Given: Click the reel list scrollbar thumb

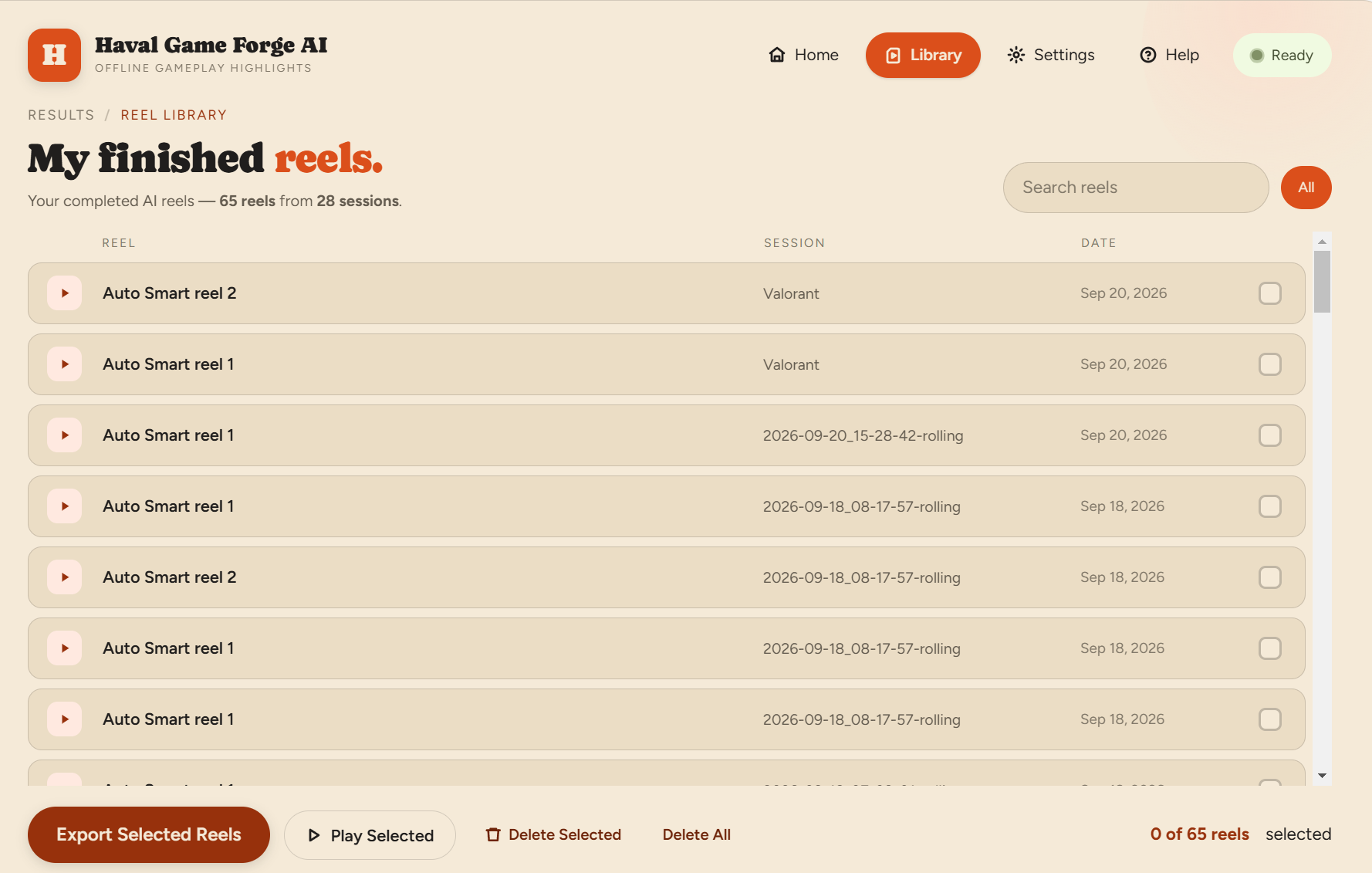Looking at the screenshot, I should pos(1323,282).
